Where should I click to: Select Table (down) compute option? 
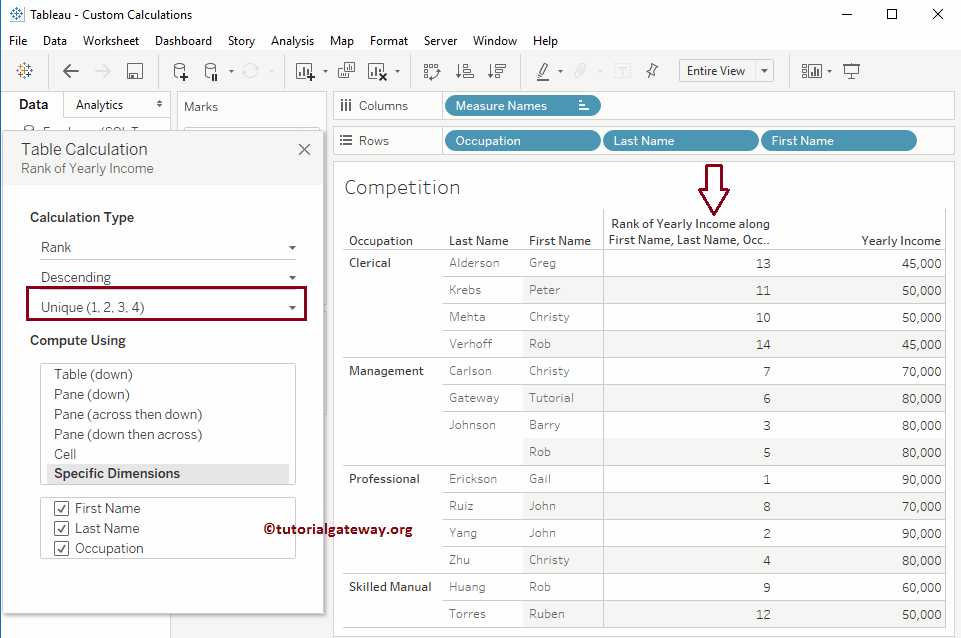click(93, 374)
